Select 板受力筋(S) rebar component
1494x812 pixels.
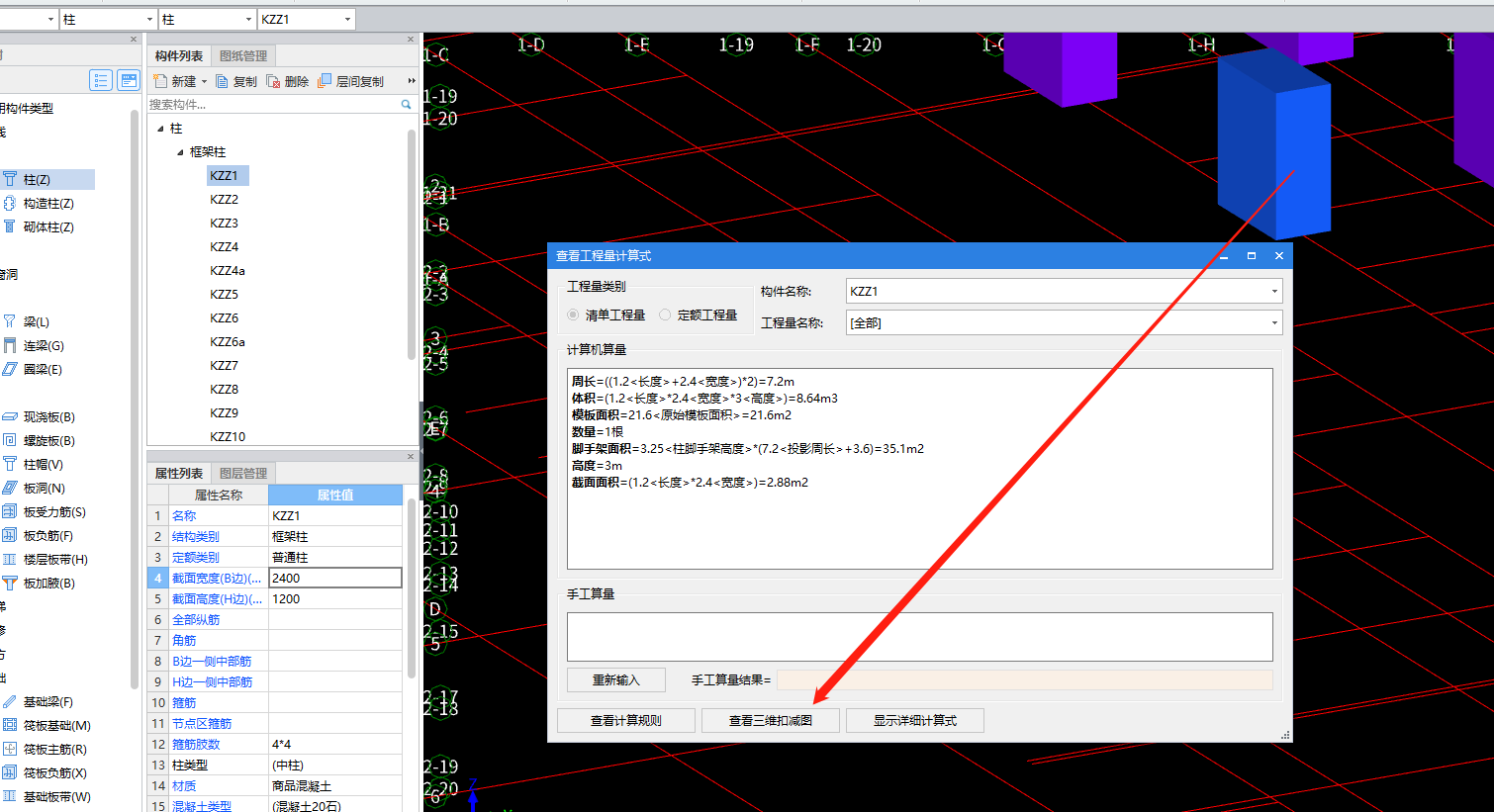[54, 511]
